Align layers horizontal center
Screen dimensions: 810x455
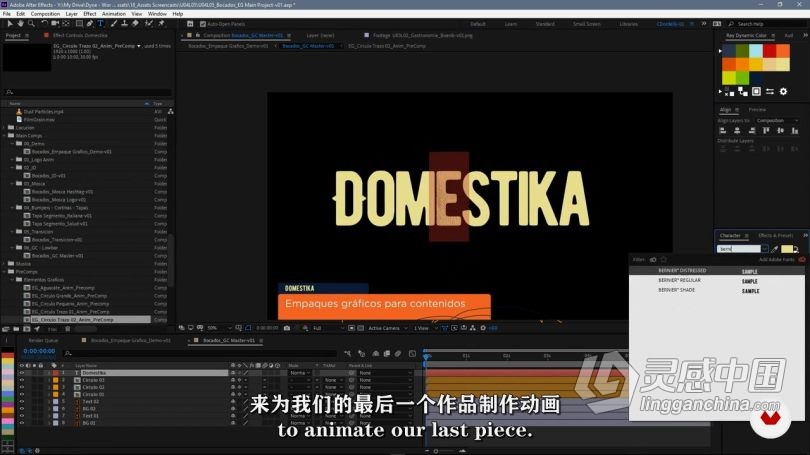point(737,131)
